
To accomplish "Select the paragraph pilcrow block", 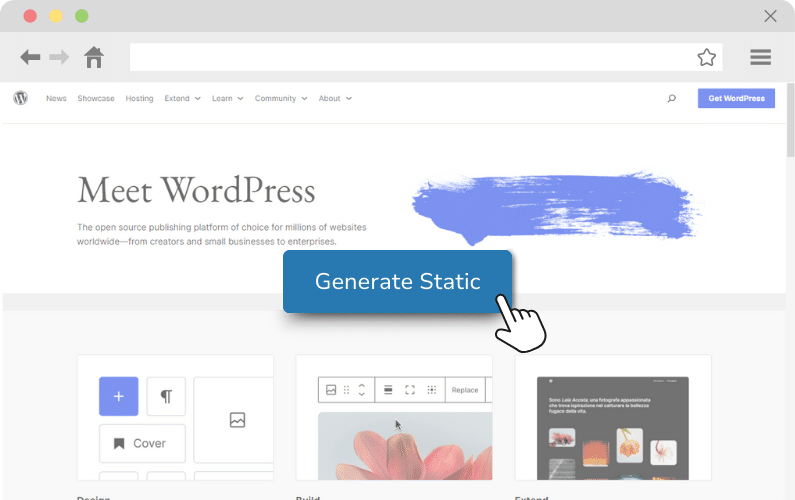I will tap(166, 396).
